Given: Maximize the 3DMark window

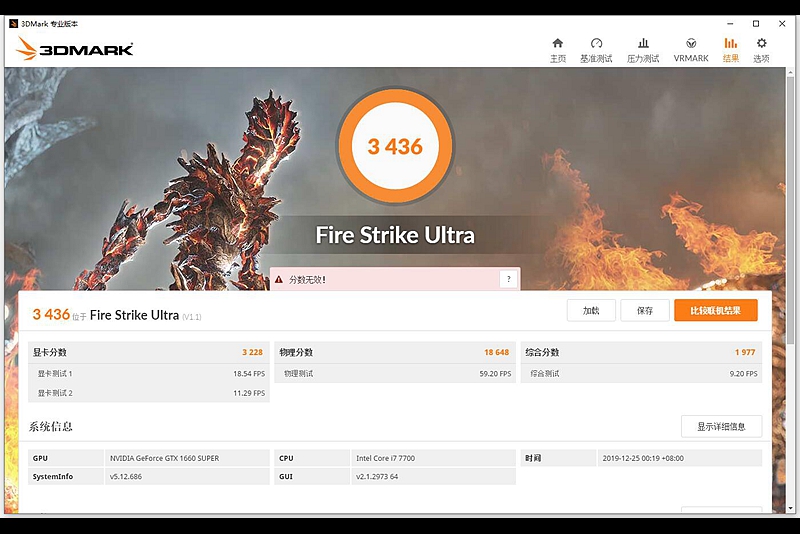Looking at the screenshot, I should (756, 23).
